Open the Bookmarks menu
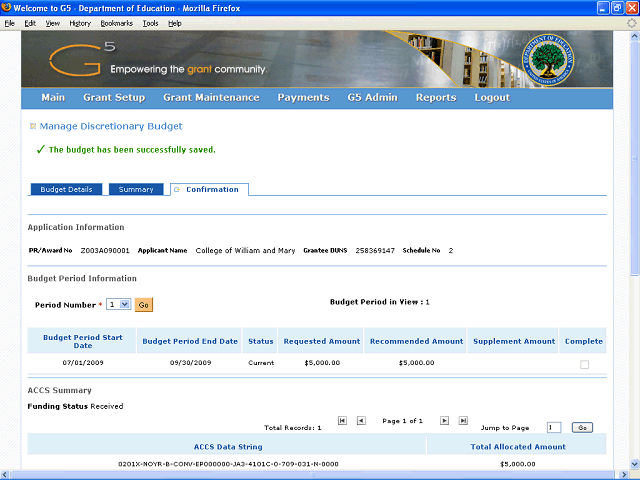The height and width of the screenshot is (480, 640). point(116,23)
